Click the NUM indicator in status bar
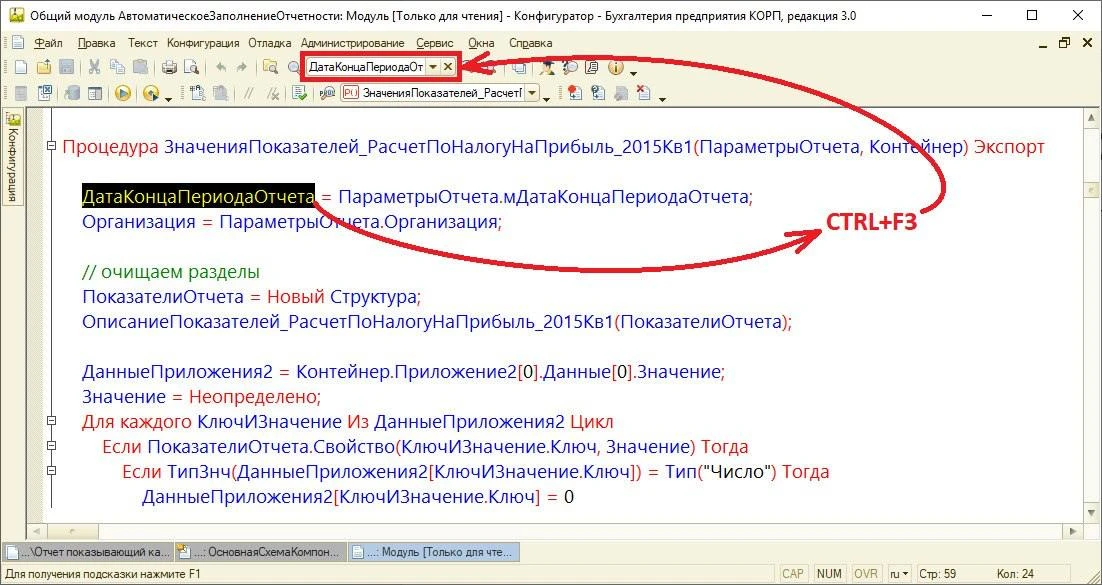Viewport: 1102px width, 585px height. [x=830, y=574]
